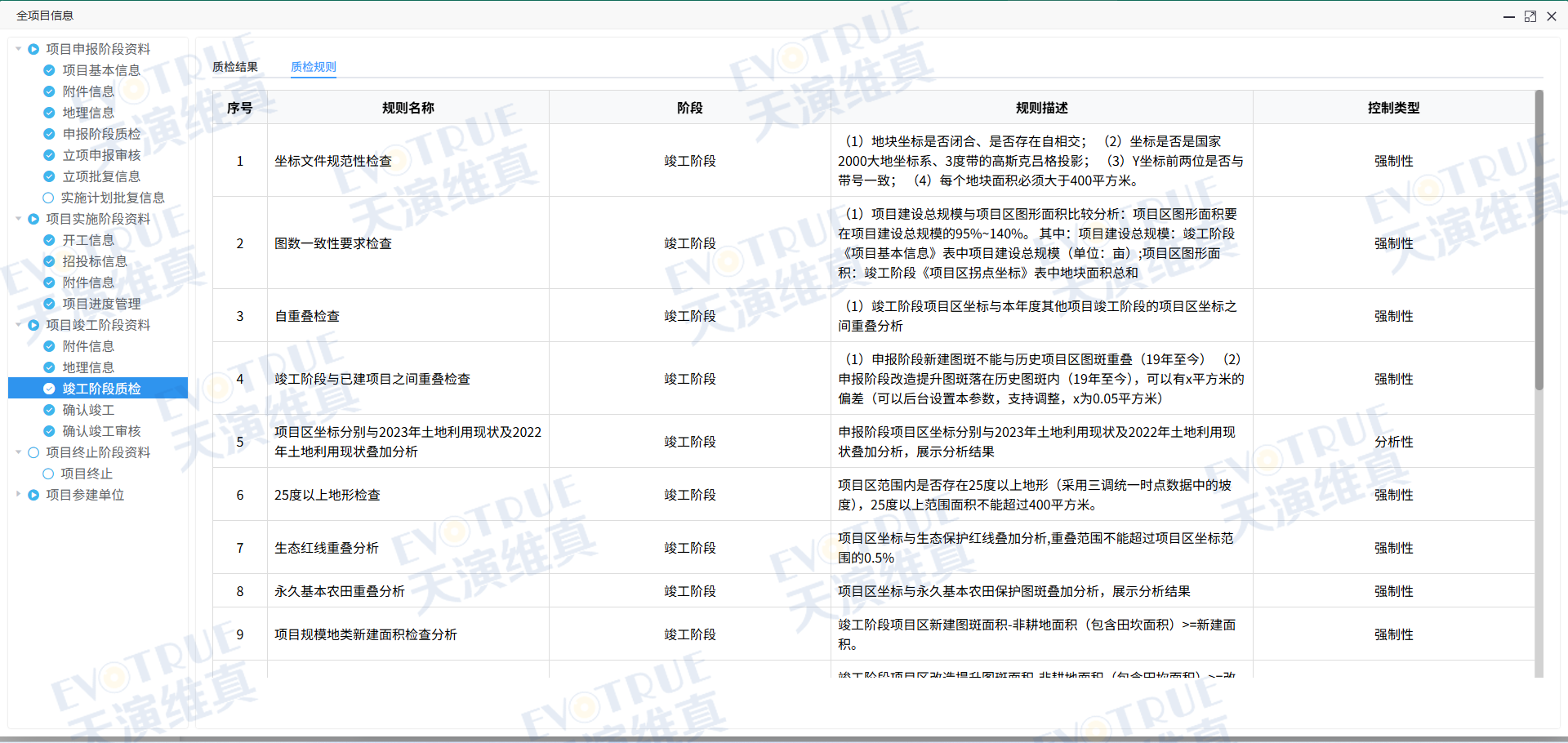The width and height of the screenshot is (1568, 743).
Task: Collapse the 项目实施阶段资料 section
Action: click(x=18, y=219)
